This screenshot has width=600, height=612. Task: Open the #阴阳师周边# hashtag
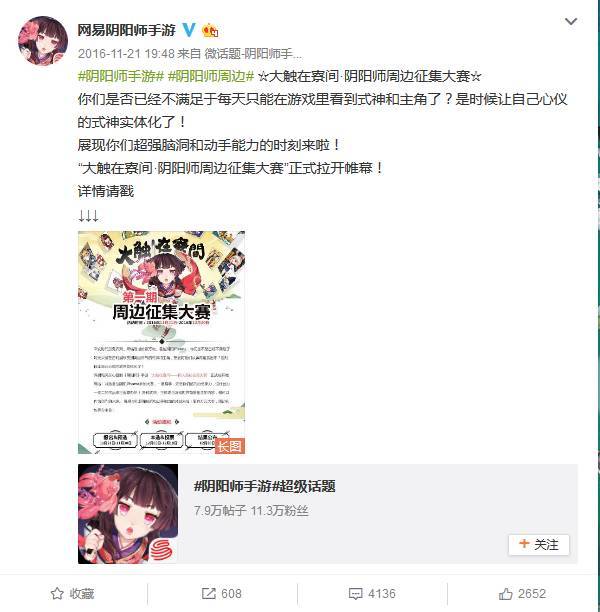click(x=211, y=76)
